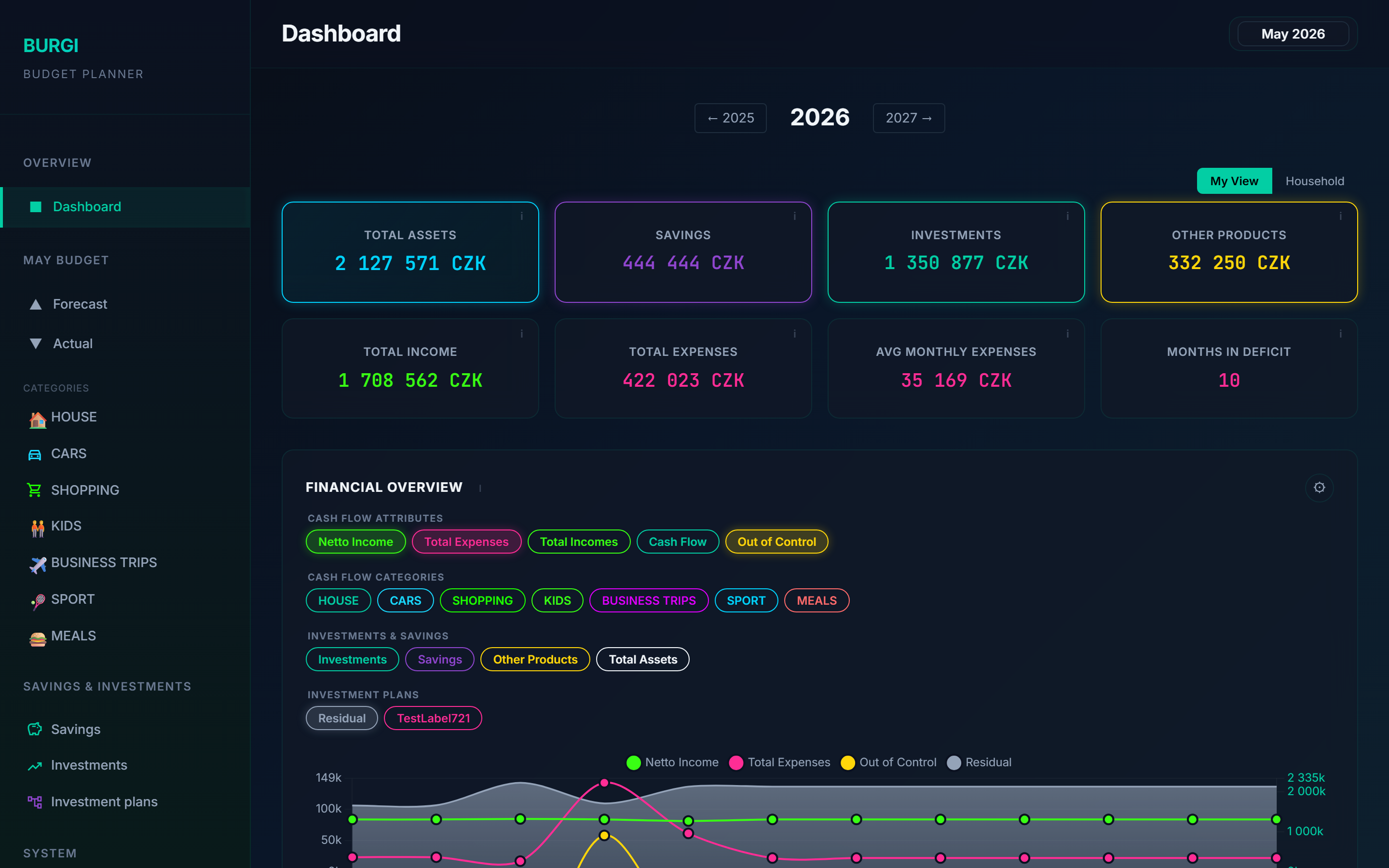Click the BURGI logo link
The image size is (1389, 868).
click(51, 45)
